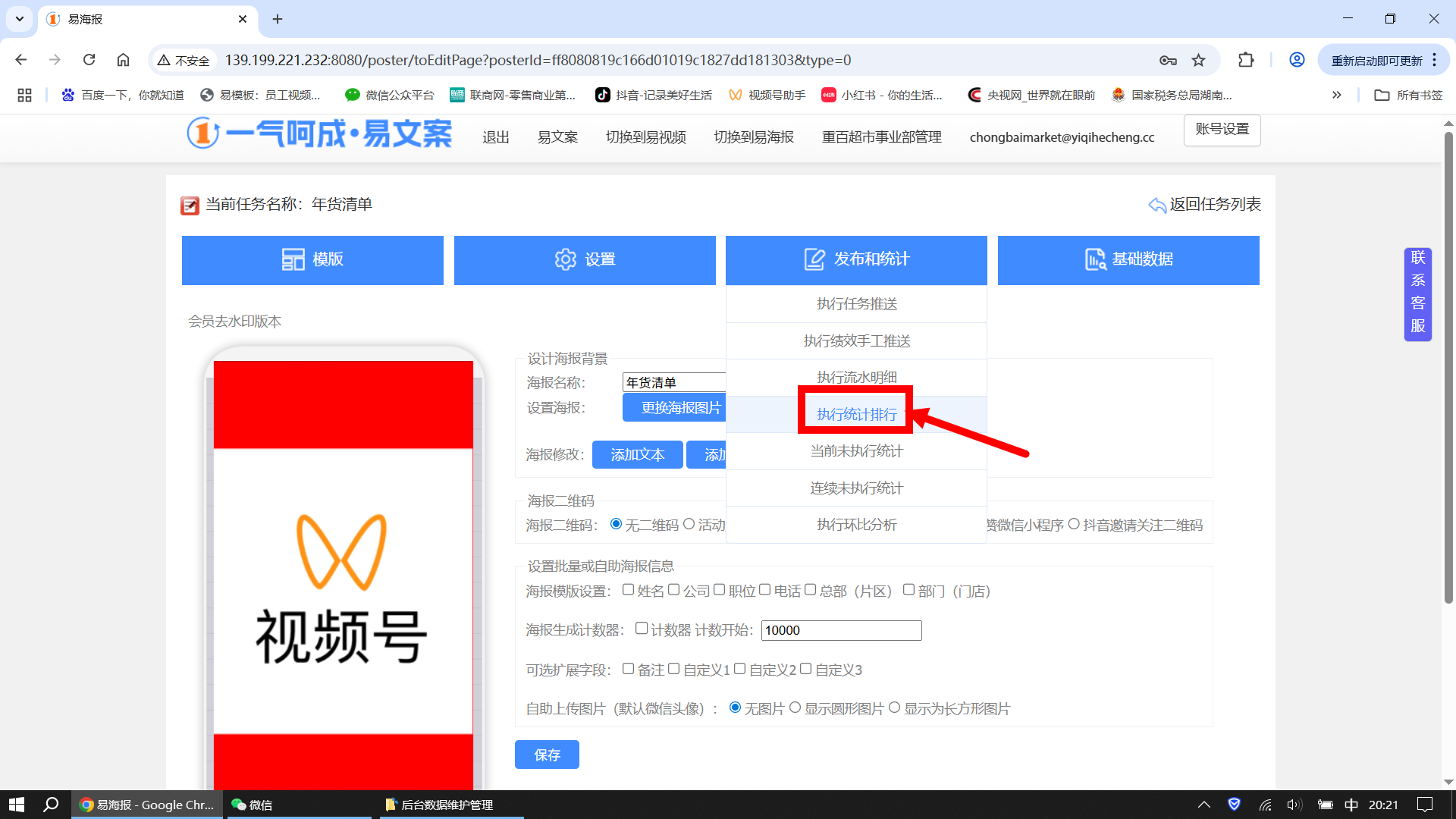This screenshot has height=819, width=1456.
Task: Choose 执行环比分析 from the menu
Action: click(856, 525)
